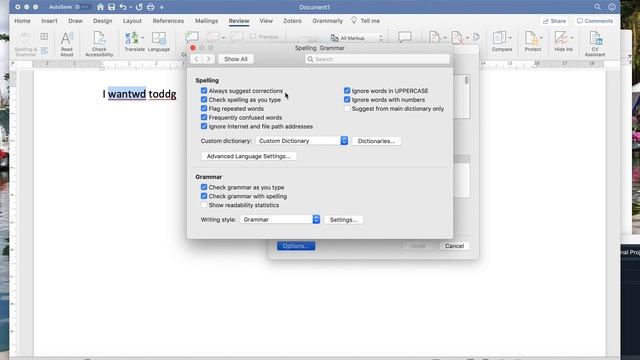Toggle the AutoSave switch
This screenshot has height=360, width=640.
(x=83, y=7)
